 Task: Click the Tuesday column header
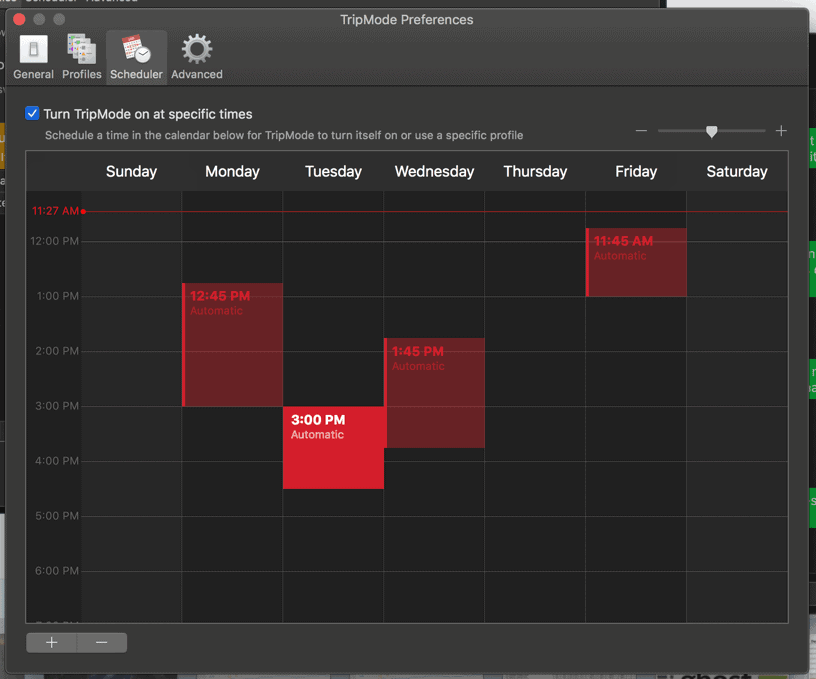(x=333, y=171)
